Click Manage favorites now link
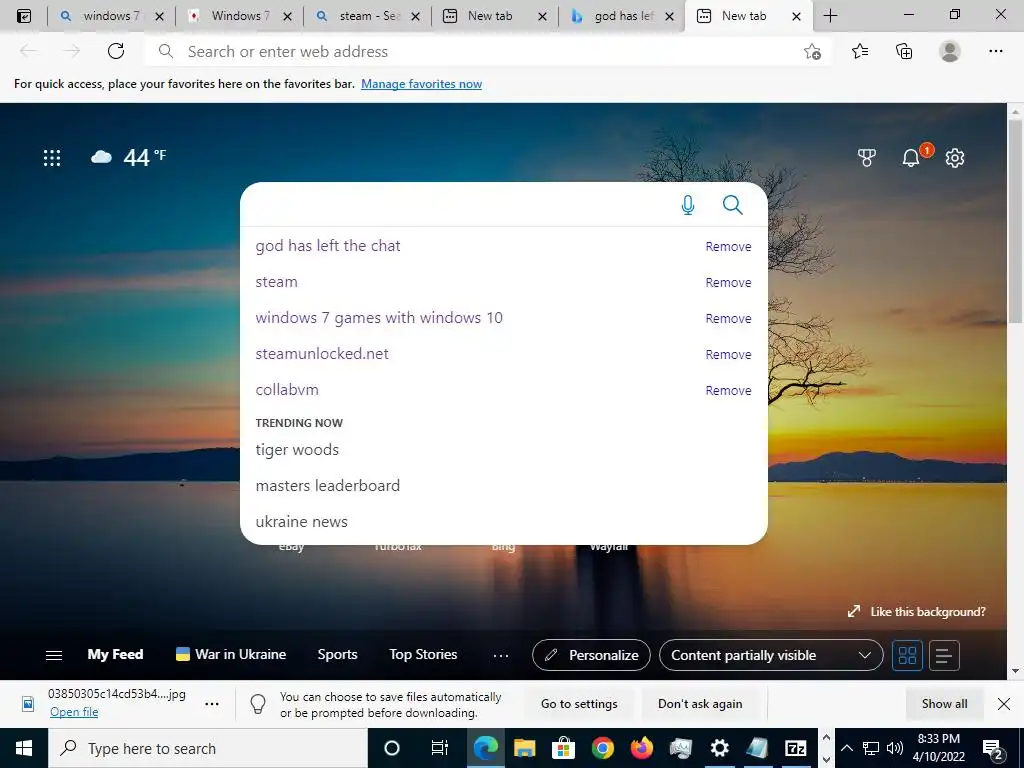The width and height of the screenshot is (1024, 768). pos(421,84)
